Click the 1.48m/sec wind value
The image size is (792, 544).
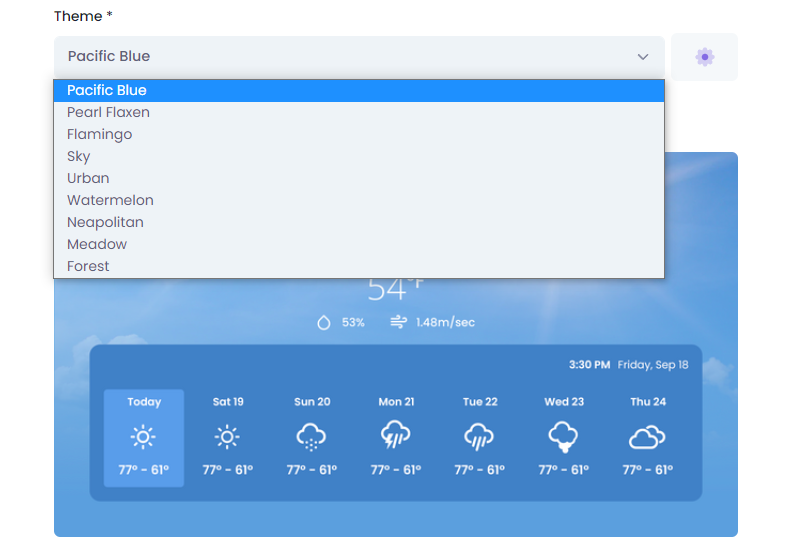point(446,322)
